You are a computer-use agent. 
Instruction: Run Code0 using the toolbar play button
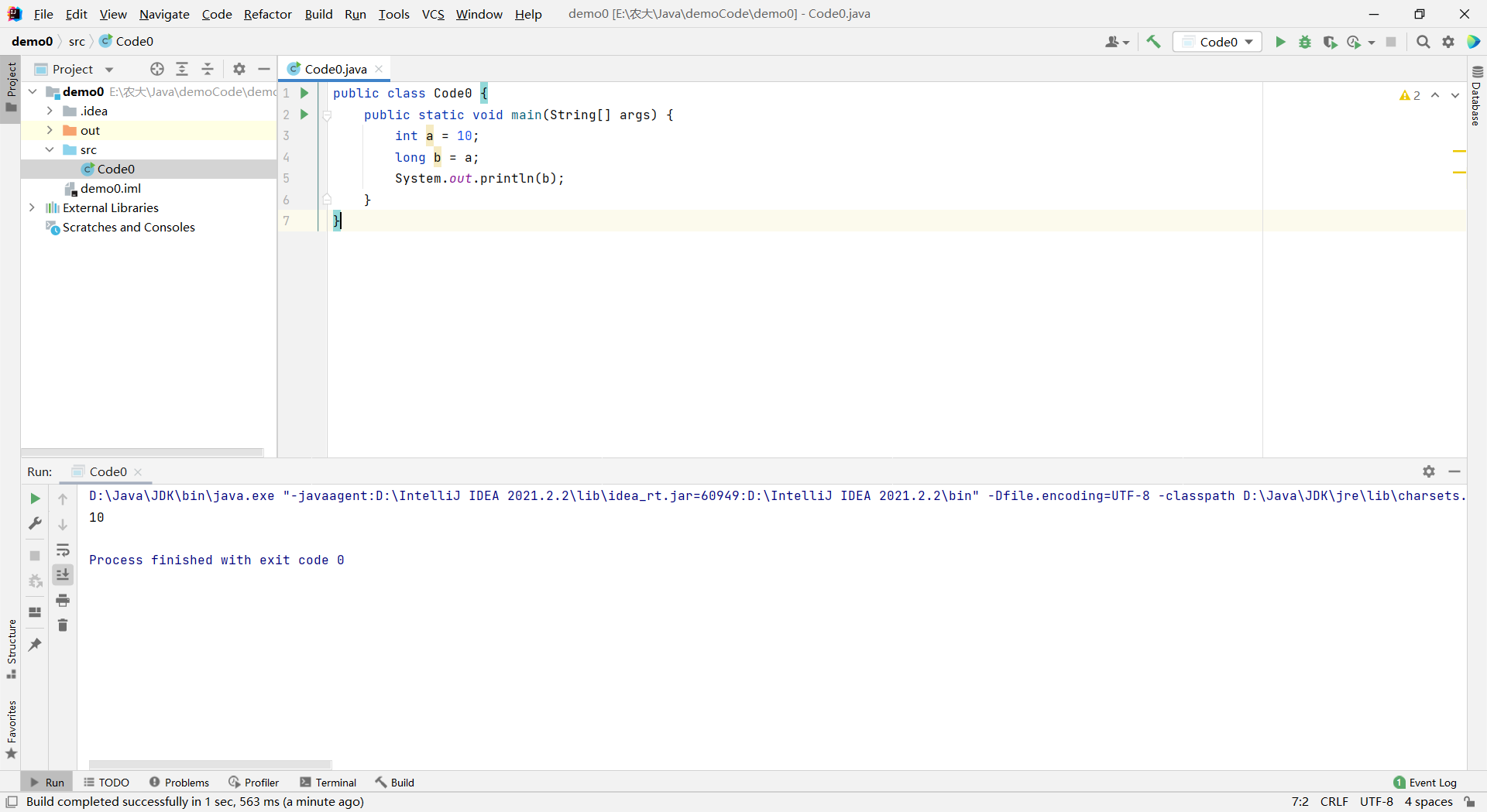[x=1280, y=42]
